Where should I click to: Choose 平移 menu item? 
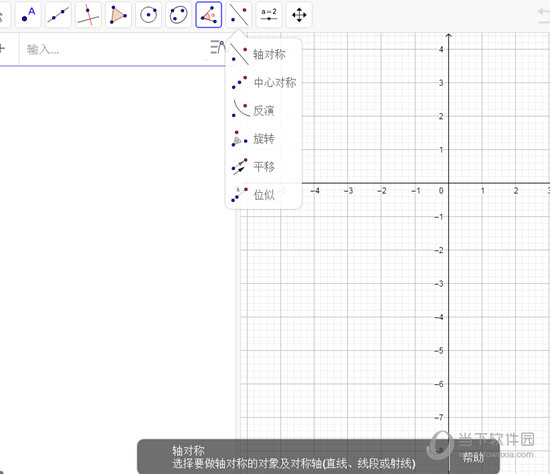click(263, 166)
